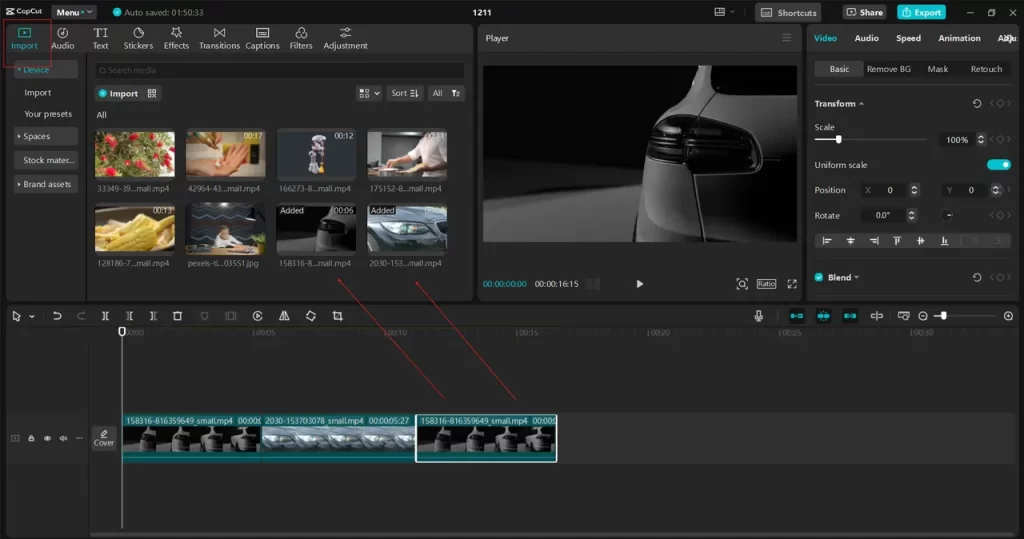Select the Crop tool in timeline toolbar
This screenshot has height=539, width=1024.
pyautogui.click(x=337, y=316)
